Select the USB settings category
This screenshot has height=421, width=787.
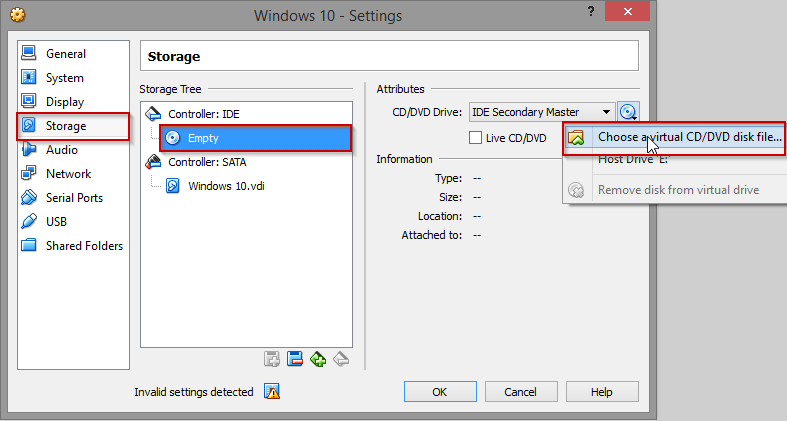[73, 221]
